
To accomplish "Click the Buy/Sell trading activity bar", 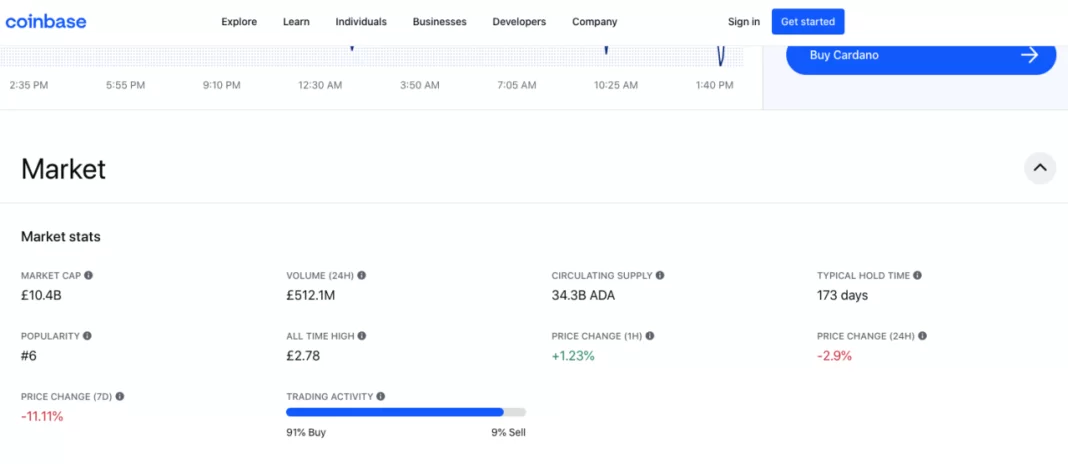I will [405, 412].
